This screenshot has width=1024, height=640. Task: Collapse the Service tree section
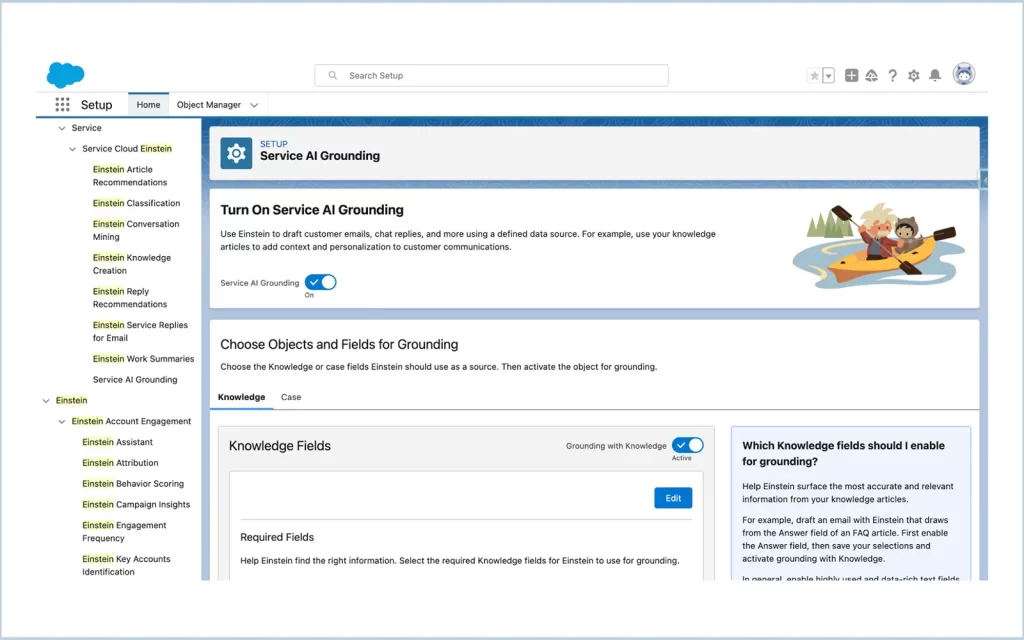pos(62,128)
